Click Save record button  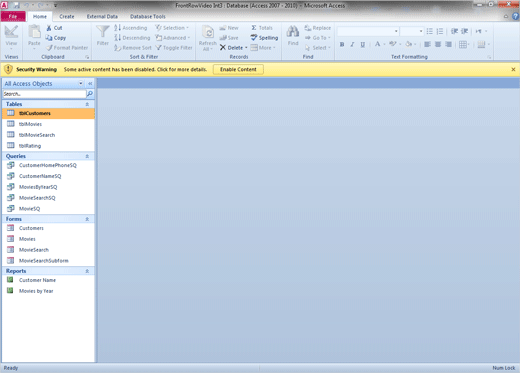229,38
